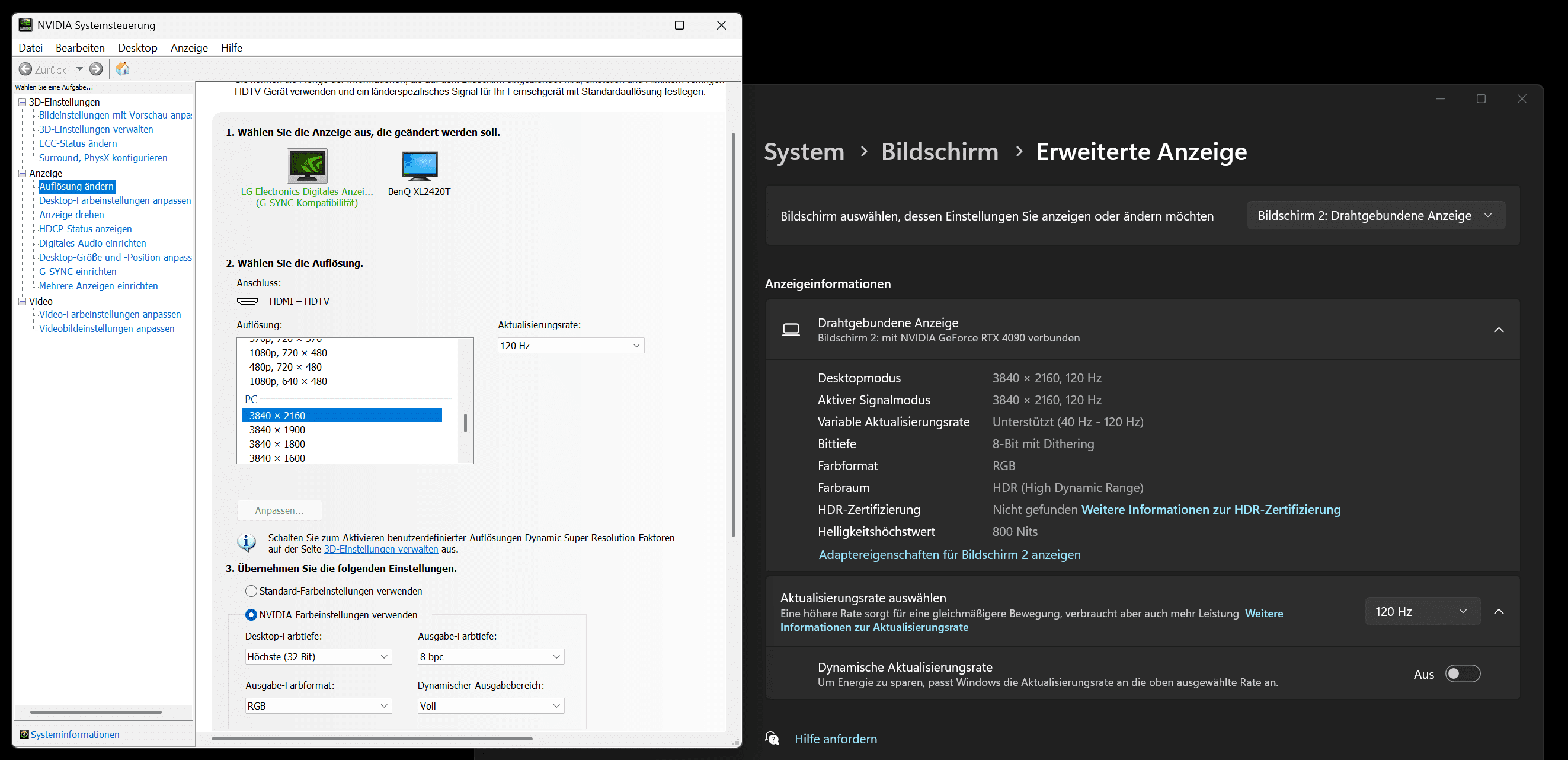1568x760 pixels.
Task: Open ECC-Status ändern task
Action: coord(78,143)
